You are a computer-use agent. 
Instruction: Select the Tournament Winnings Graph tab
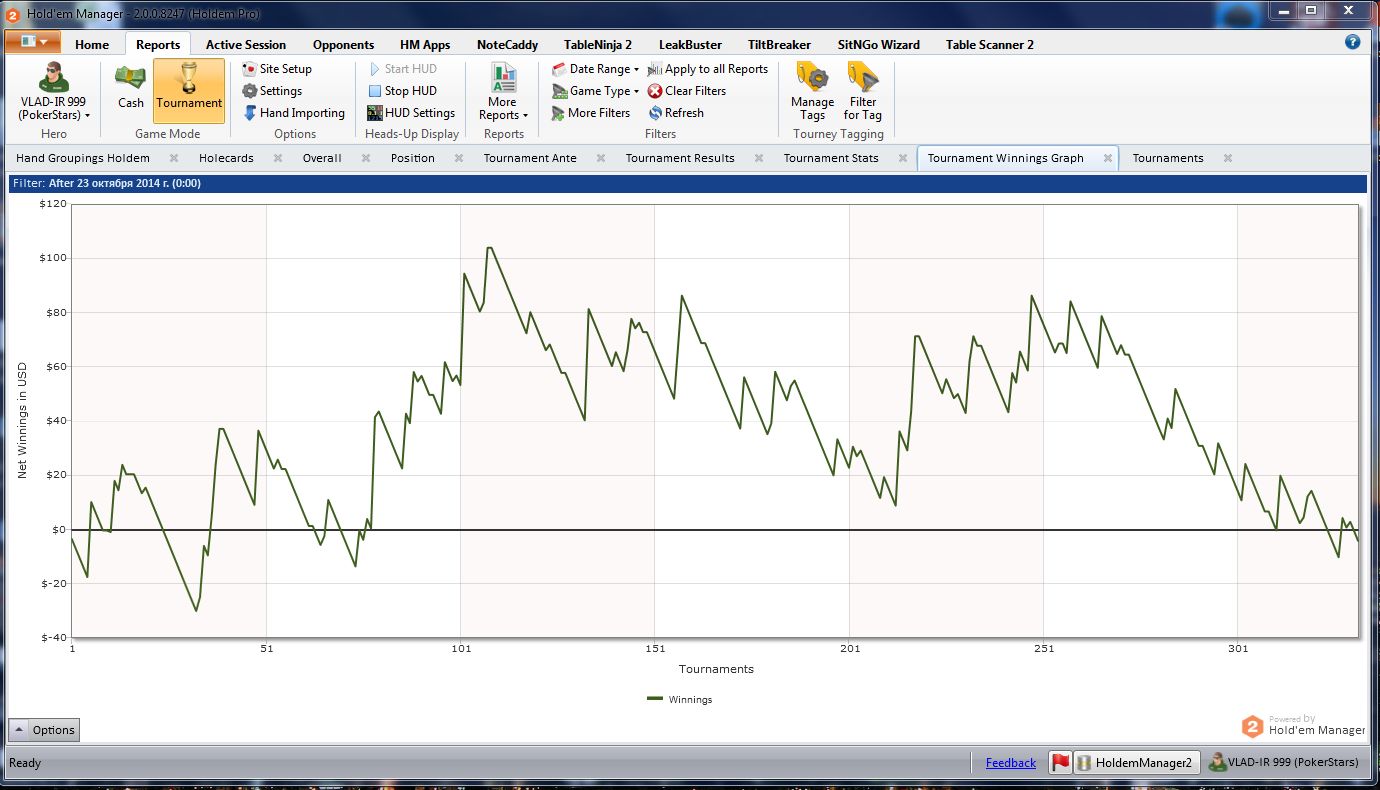tap(1006, 158)
